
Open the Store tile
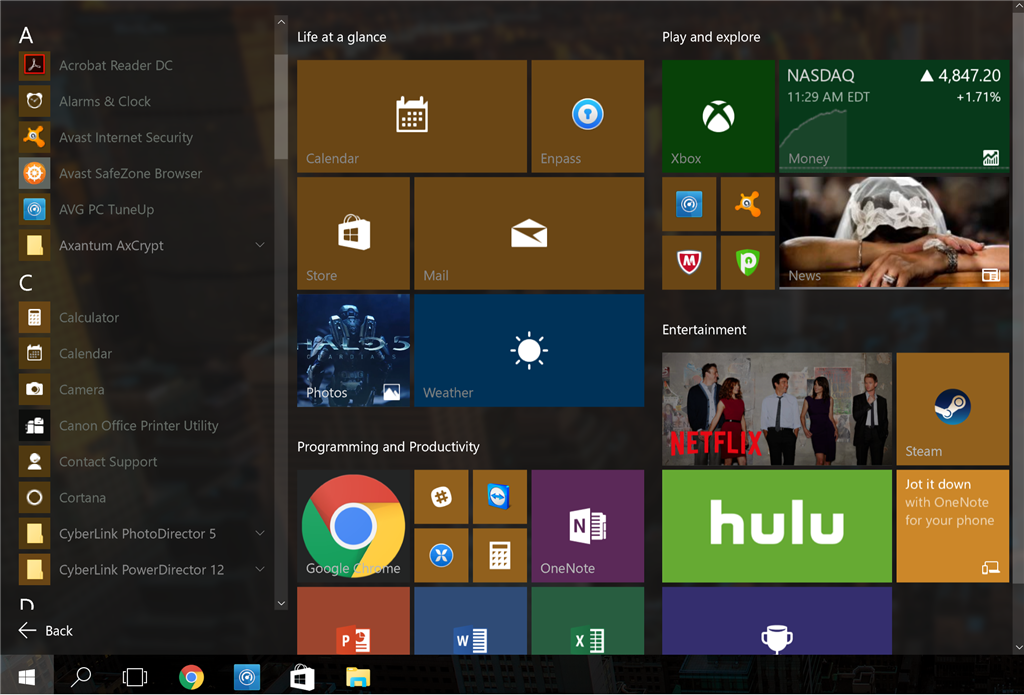pyautogui.click(x=353, y=233)
